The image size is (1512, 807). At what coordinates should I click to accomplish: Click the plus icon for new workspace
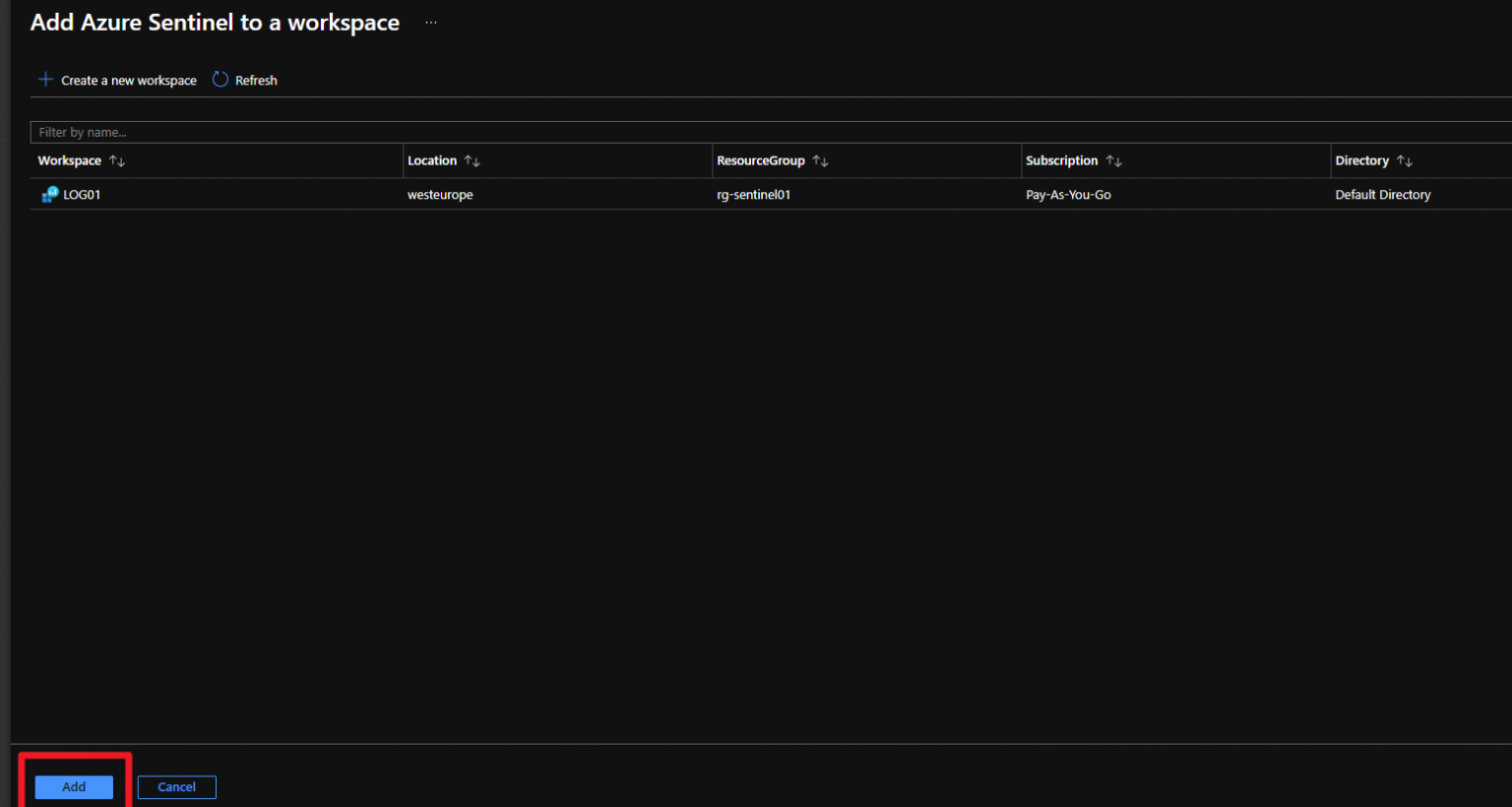[x=45, y=80]
